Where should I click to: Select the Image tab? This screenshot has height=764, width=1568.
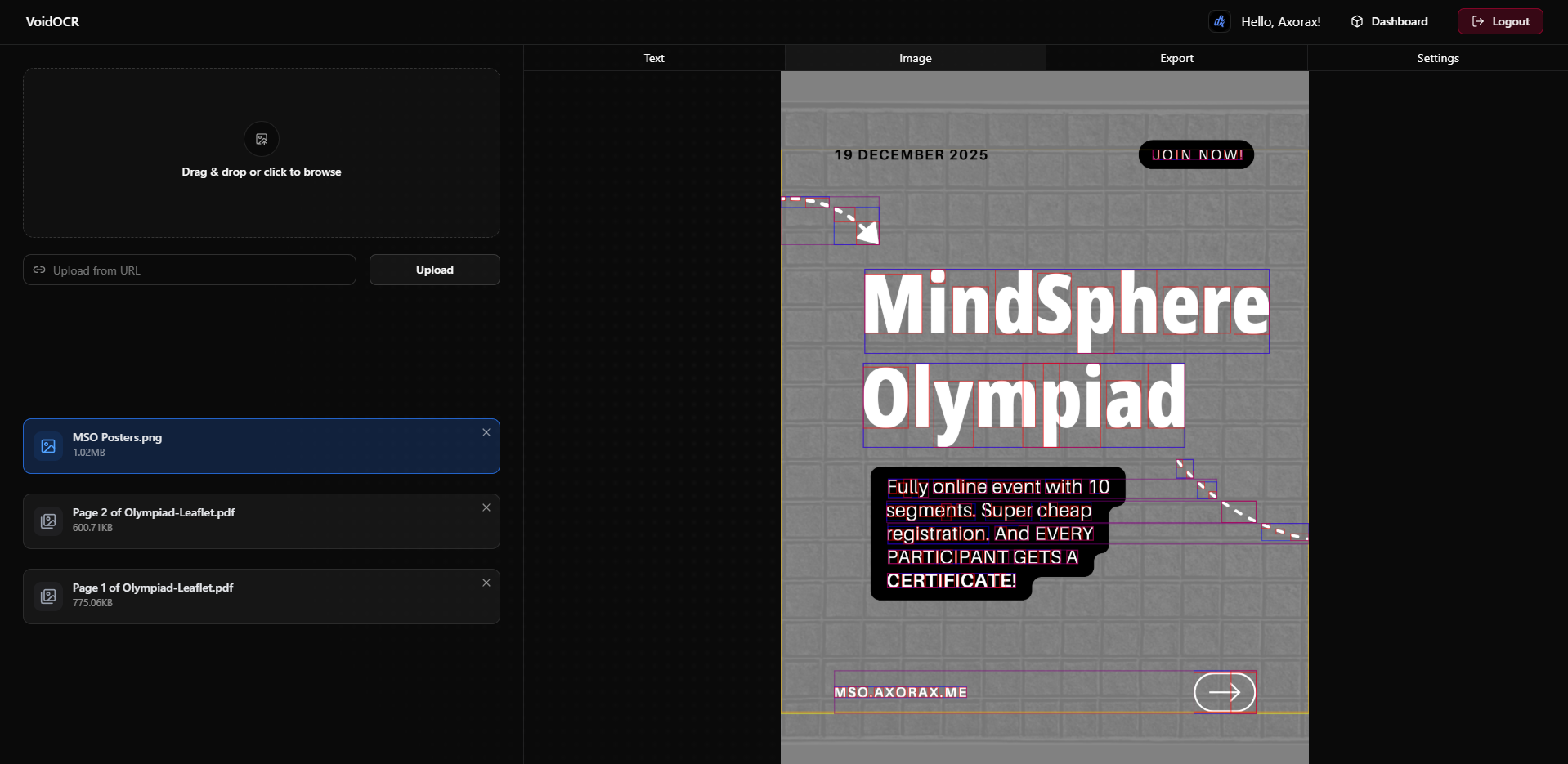[915, 57]
